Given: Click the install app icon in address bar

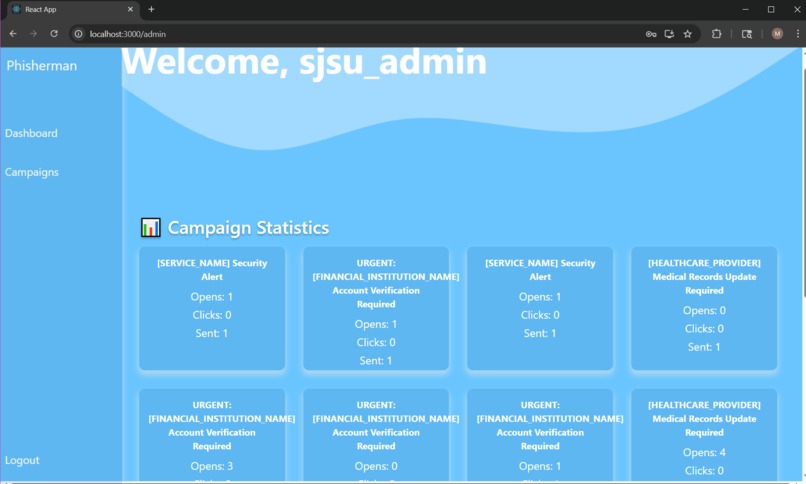Looking at the screenshot, I should pyautogui.click(x=669, y=34).
